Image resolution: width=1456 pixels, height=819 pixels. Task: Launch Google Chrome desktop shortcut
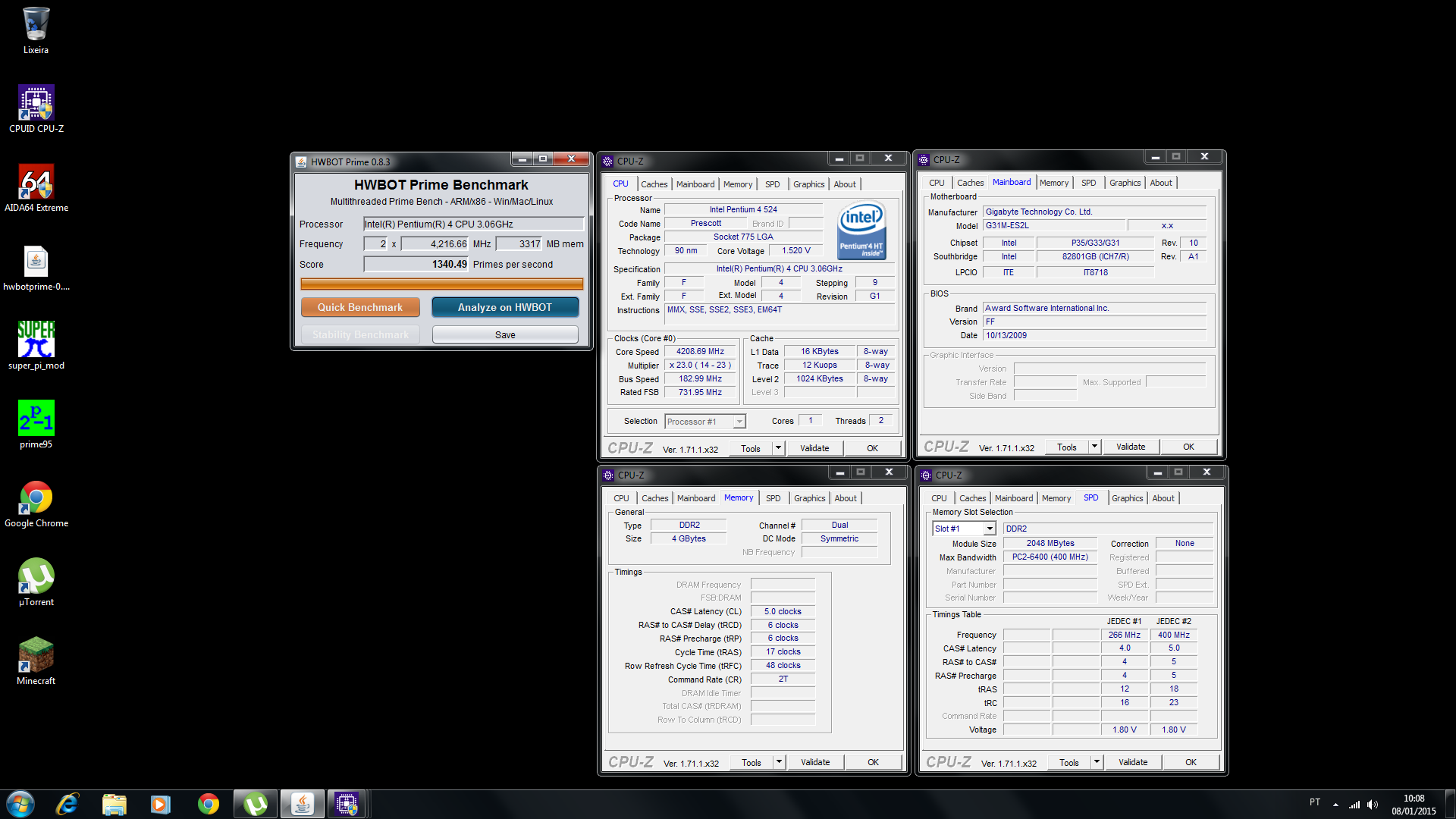(x=36, y=504)
